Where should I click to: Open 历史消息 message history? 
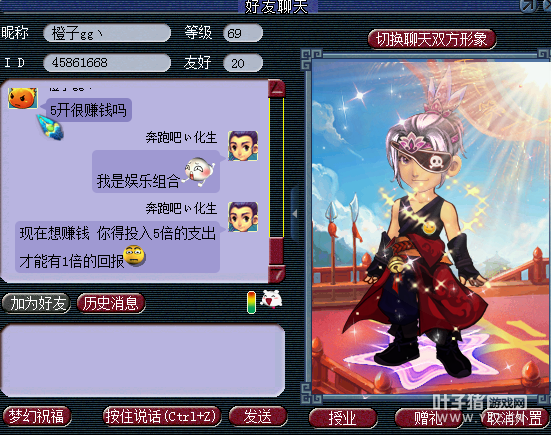coord(111,303)
